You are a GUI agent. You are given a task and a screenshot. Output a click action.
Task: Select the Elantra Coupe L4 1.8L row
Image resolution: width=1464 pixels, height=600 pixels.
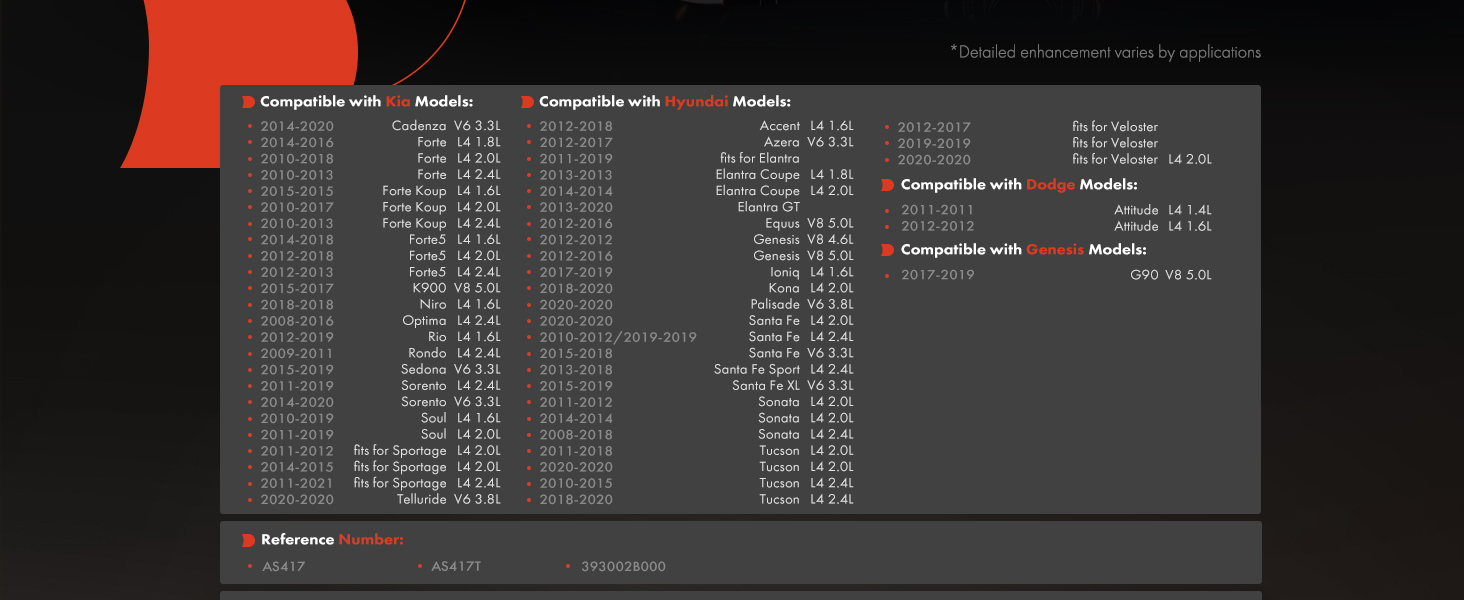(690, 174)
